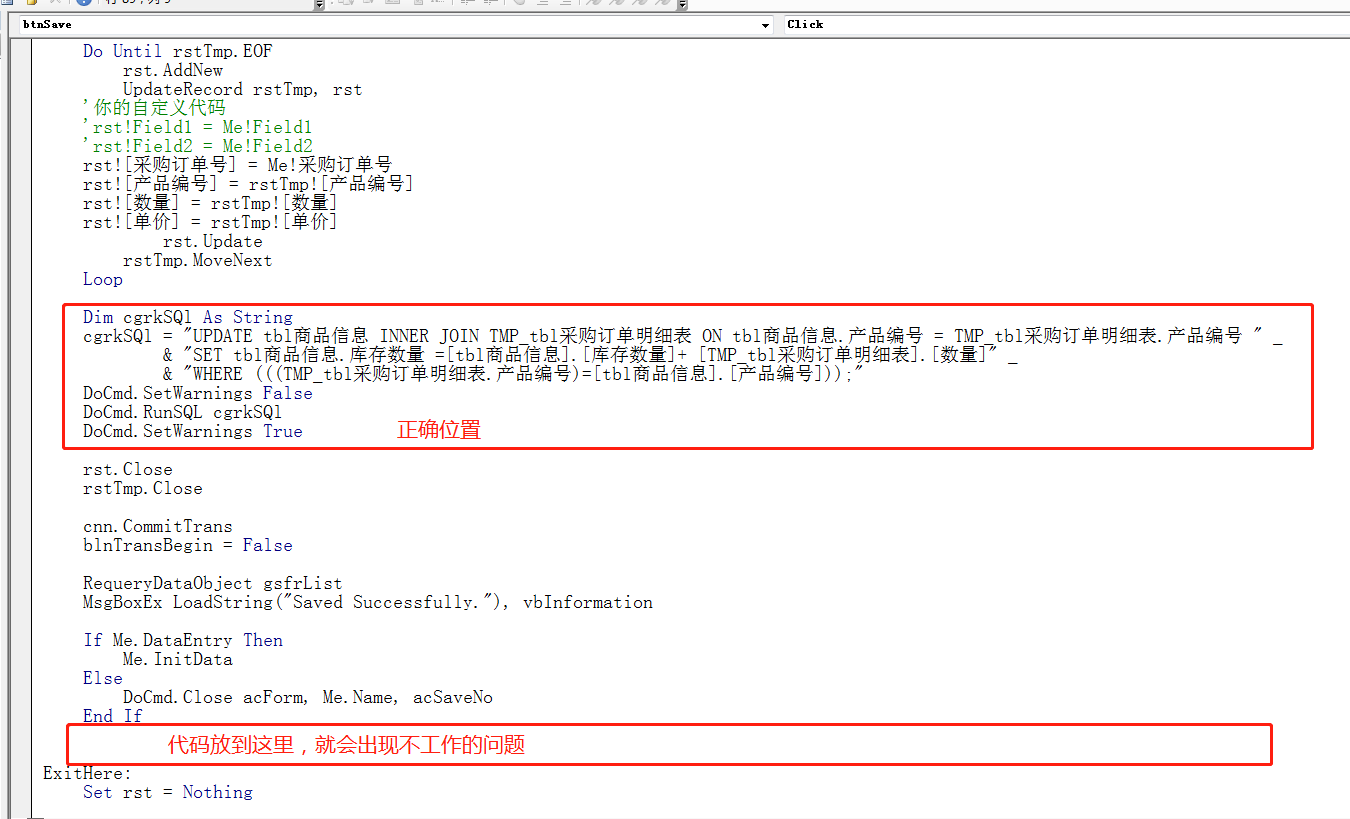This screenshot has width=1350, height=819.
Task: Click the line 'Do Until rstTmp.EOF'
Action: tap(178, 51)
